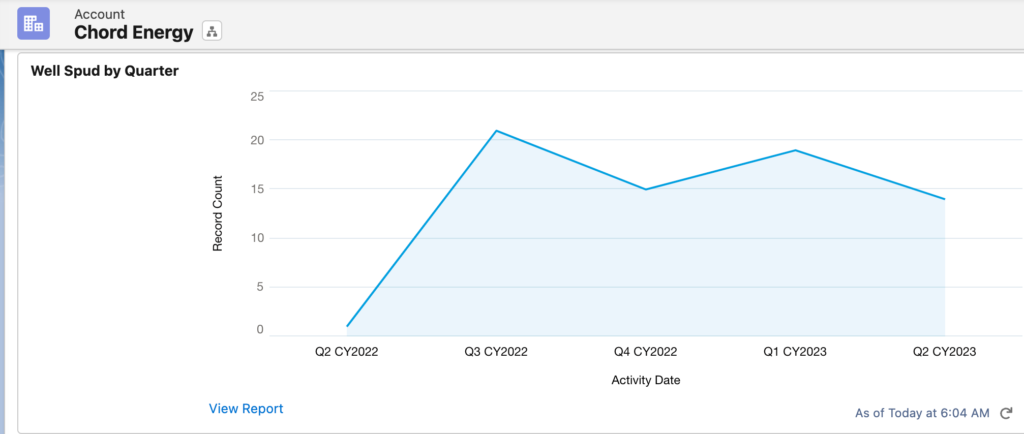The image size is (1024, 434).
Task: Refresh the chart using the reload icon
Action: click(x=1006, y=412)
